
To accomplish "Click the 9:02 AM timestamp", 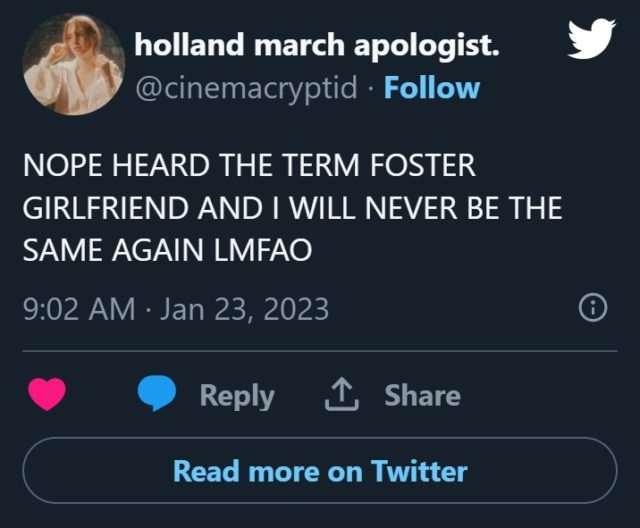I will pos(78,309).
